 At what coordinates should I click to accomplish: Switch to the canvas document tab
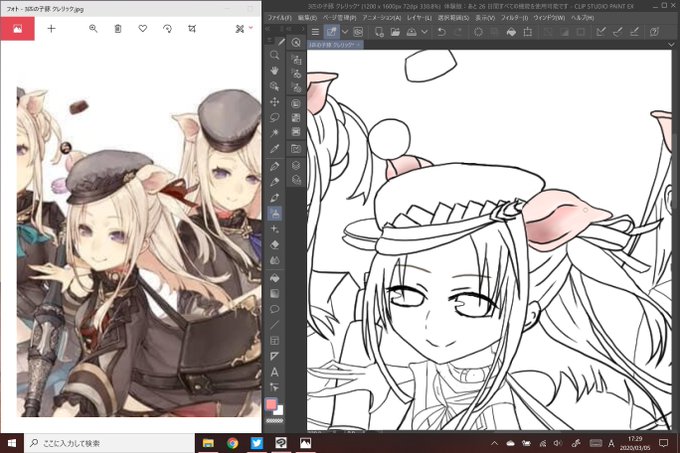click(x=335, y=44)
